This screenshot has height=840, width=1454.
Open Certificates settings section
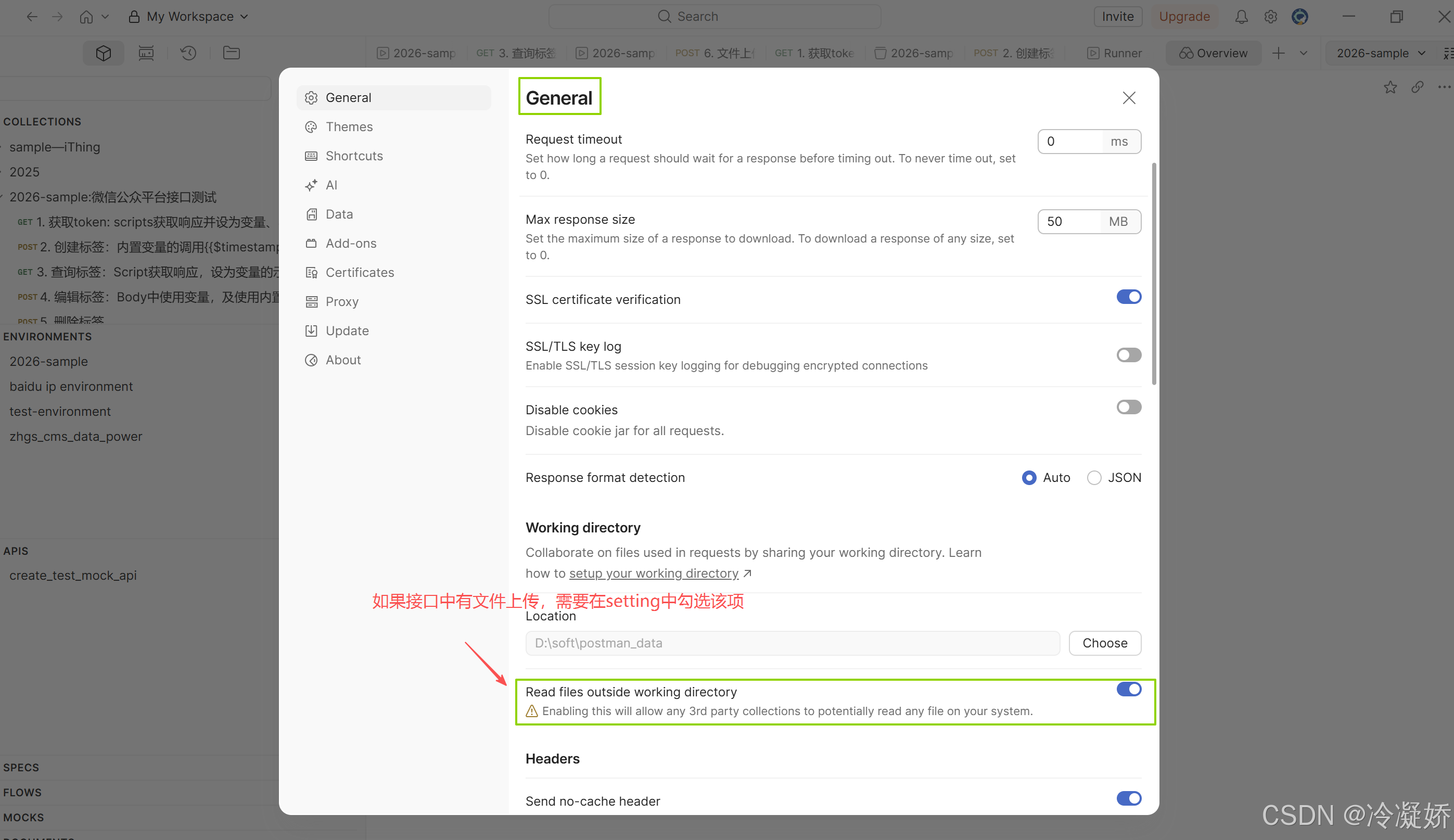pos(394,272)
